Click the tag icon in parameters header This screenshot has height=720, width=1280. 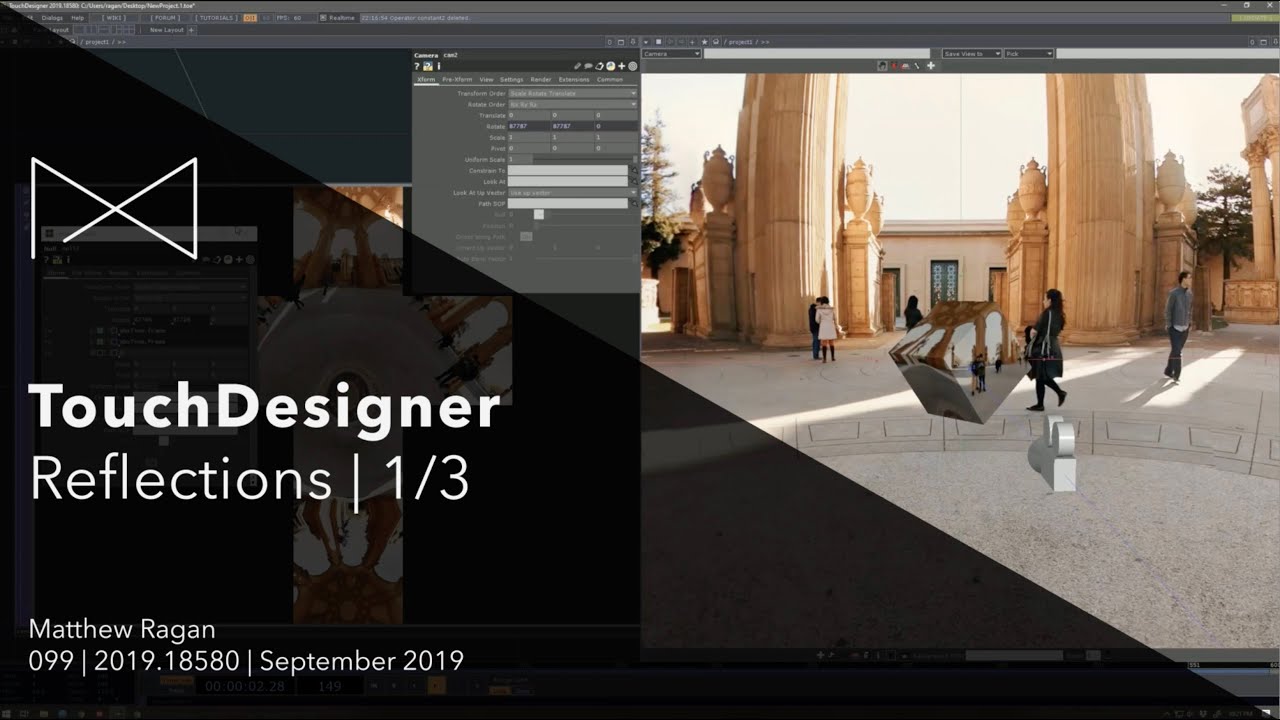click(x=599, y=66)
